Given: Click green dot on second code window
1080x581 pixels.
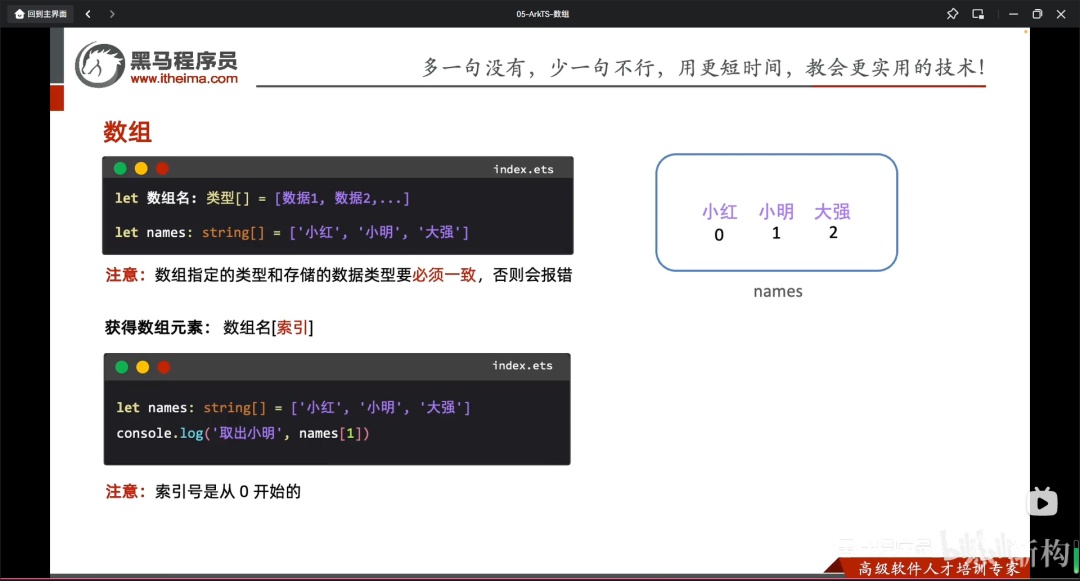Looking at the screenshot, I should [x=122, y=367].
